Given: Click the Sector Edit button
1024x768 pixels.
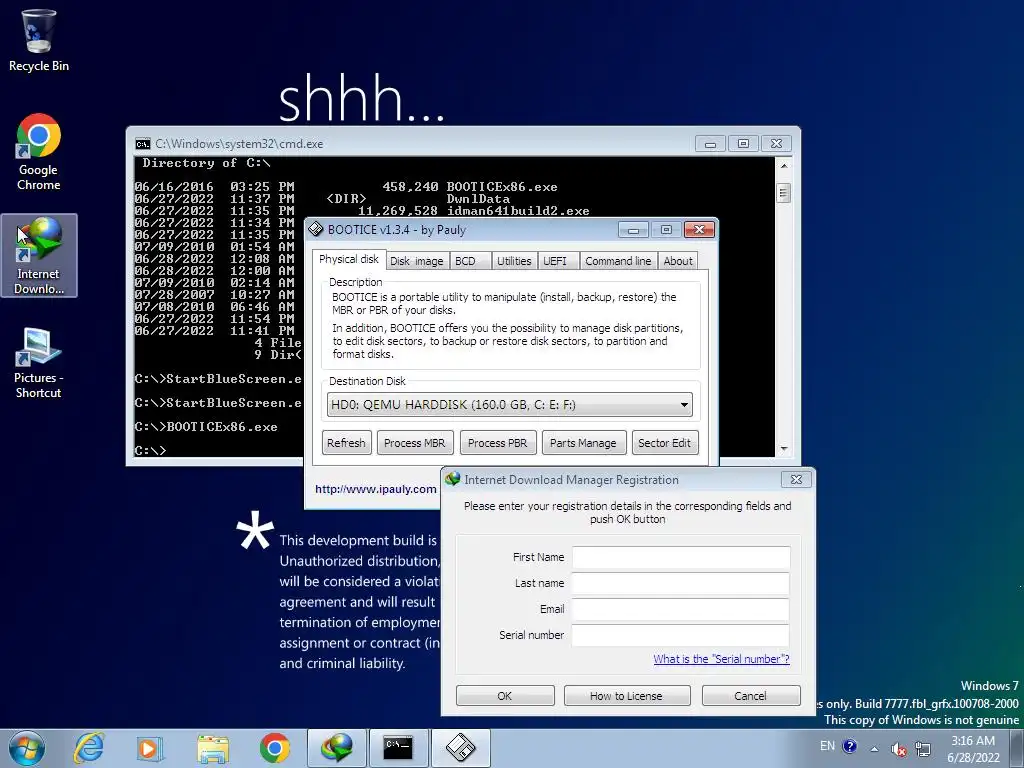Looking at the screenshot, I should pos(665,443).
